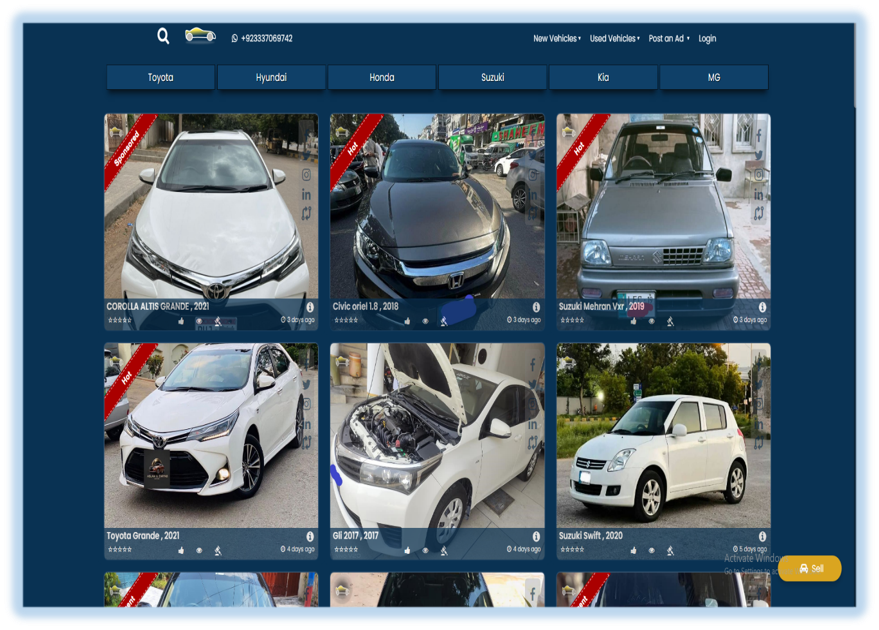The height and width of the screenshot is (630, 879).
Task: Expand the Post an Ad menu
Action: tap(669, 38)
